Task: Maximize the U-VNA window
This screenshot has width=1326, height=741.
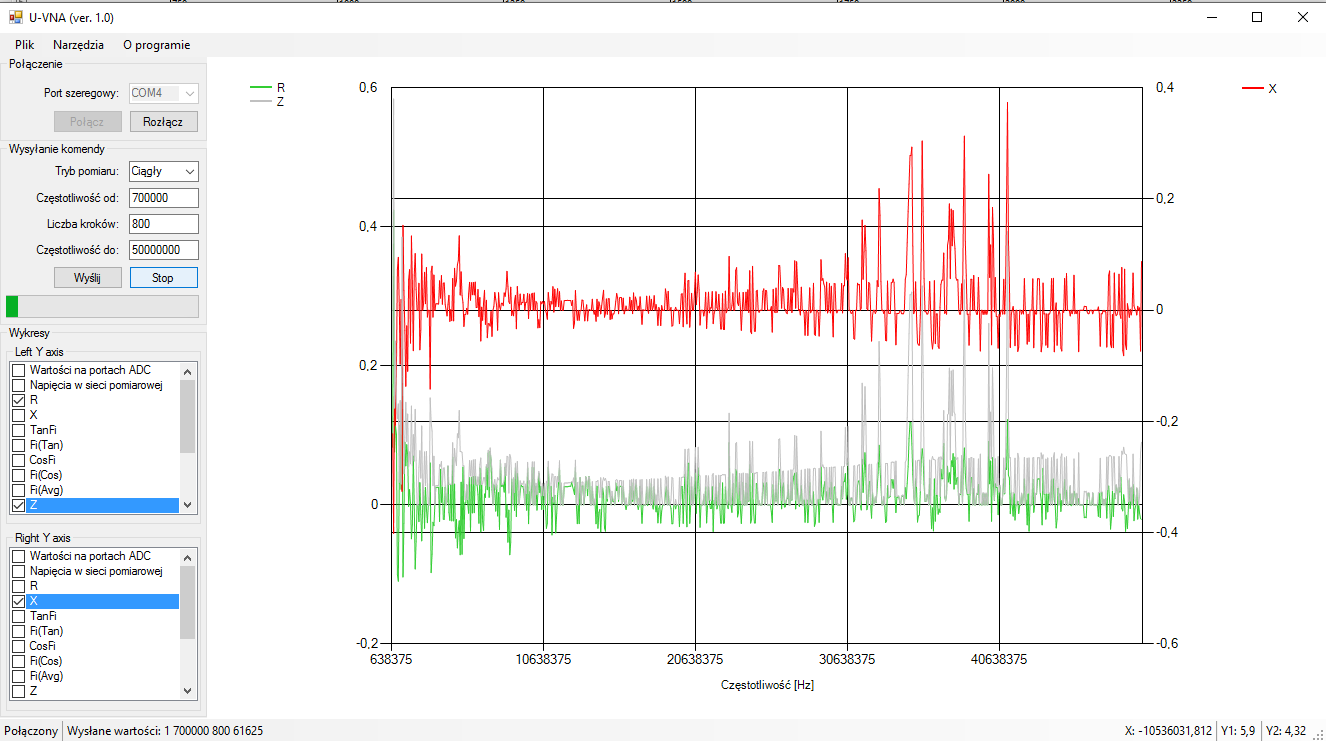Action: (x=1257, y=17)
